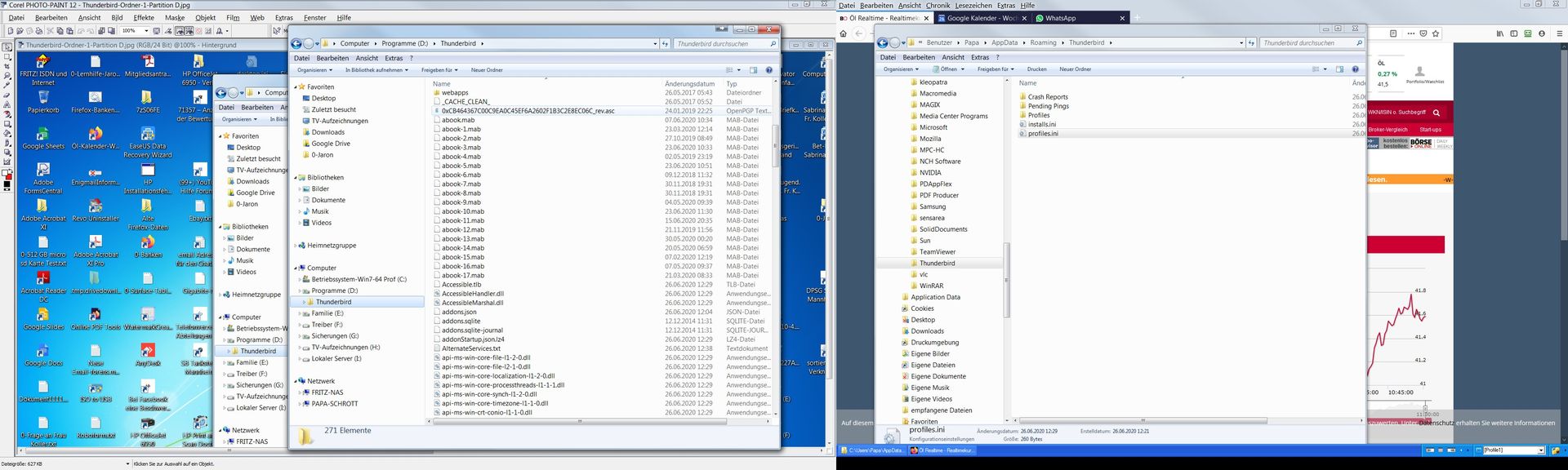Select the Fill bucket tool in Corel toolbox
The width and height of the screenshot is (1568, 470).
click(7, 133)
